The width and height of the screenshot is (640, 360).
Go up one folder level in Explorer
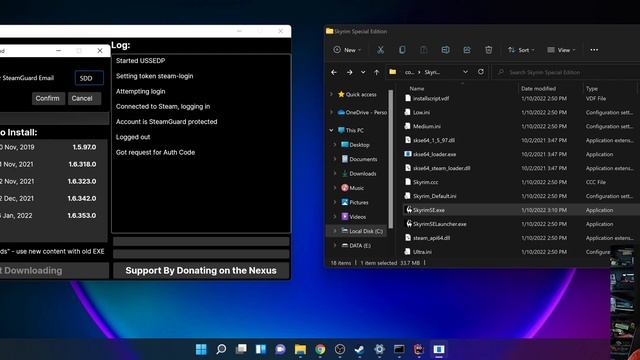(376, 72)
